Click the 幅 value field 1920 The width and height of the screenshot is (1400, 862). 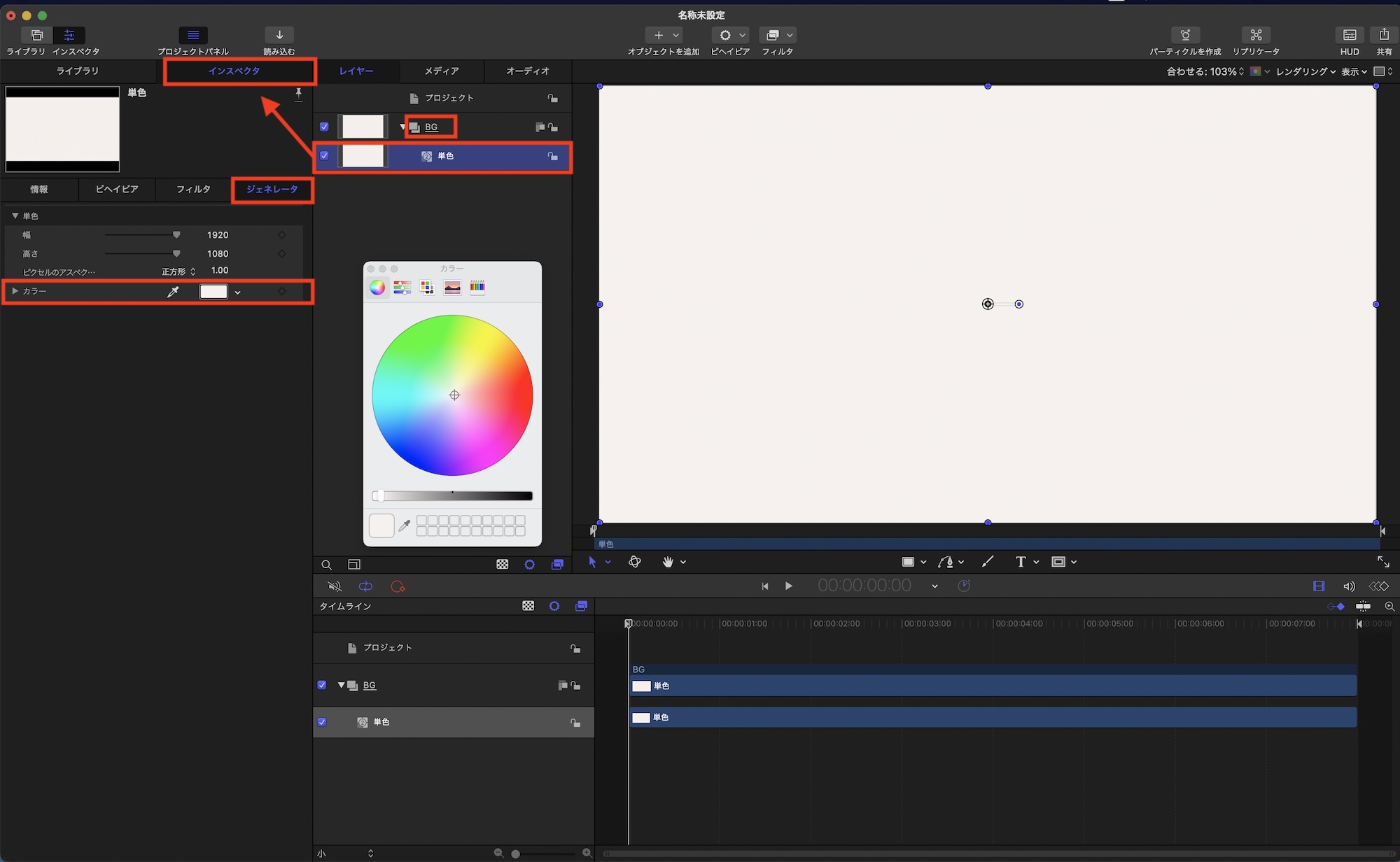(218, 235)
